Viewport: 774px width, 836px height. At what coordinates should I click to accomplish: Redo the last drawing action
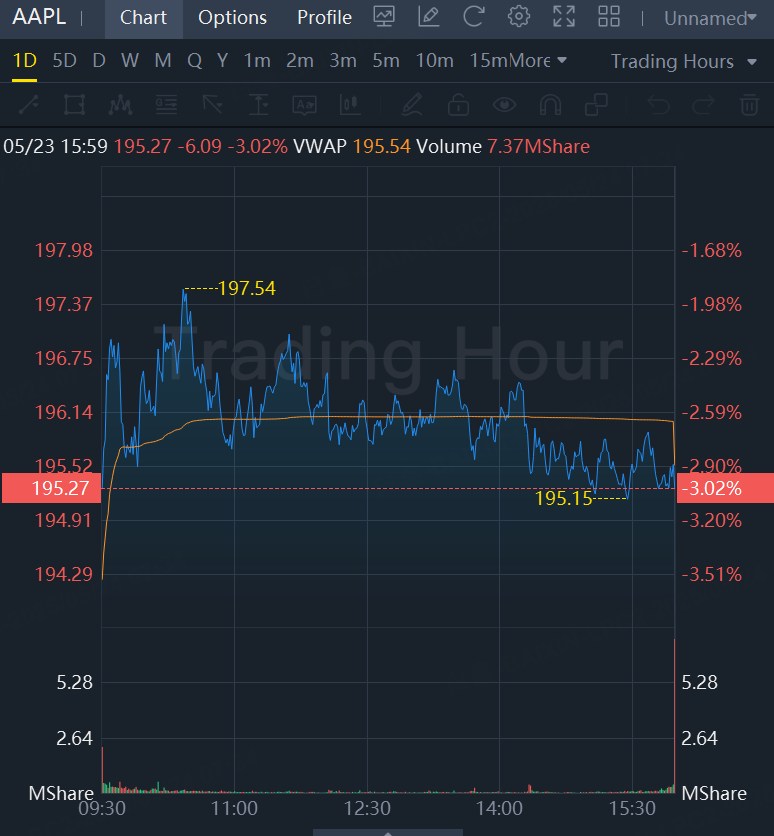704,105
